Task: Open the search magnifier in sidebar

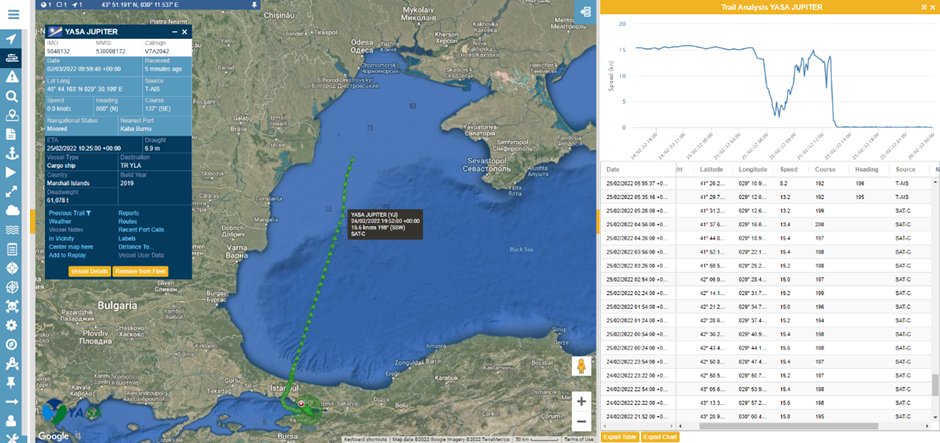Action: tap(11, 96)
